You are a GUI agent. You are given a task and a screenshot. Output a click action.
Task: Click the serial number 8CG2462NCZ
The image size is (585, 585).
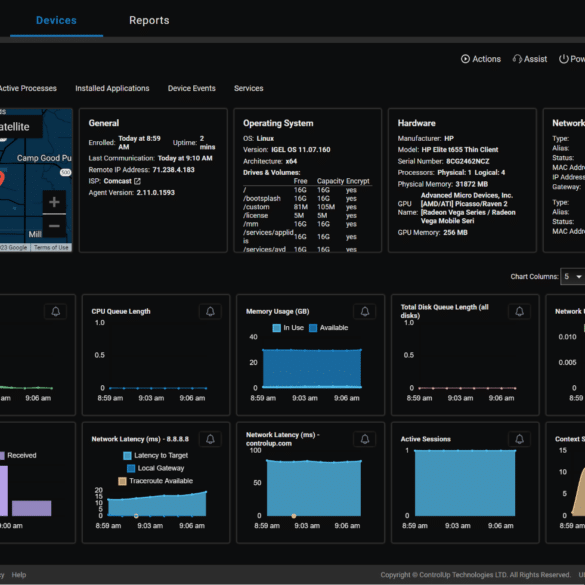pyautogui.click(x=468, y=161)
